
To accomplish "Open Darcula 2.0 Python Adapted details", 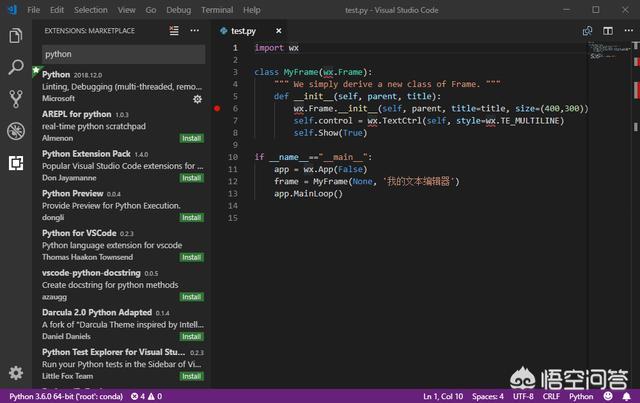I will point(121,324).
